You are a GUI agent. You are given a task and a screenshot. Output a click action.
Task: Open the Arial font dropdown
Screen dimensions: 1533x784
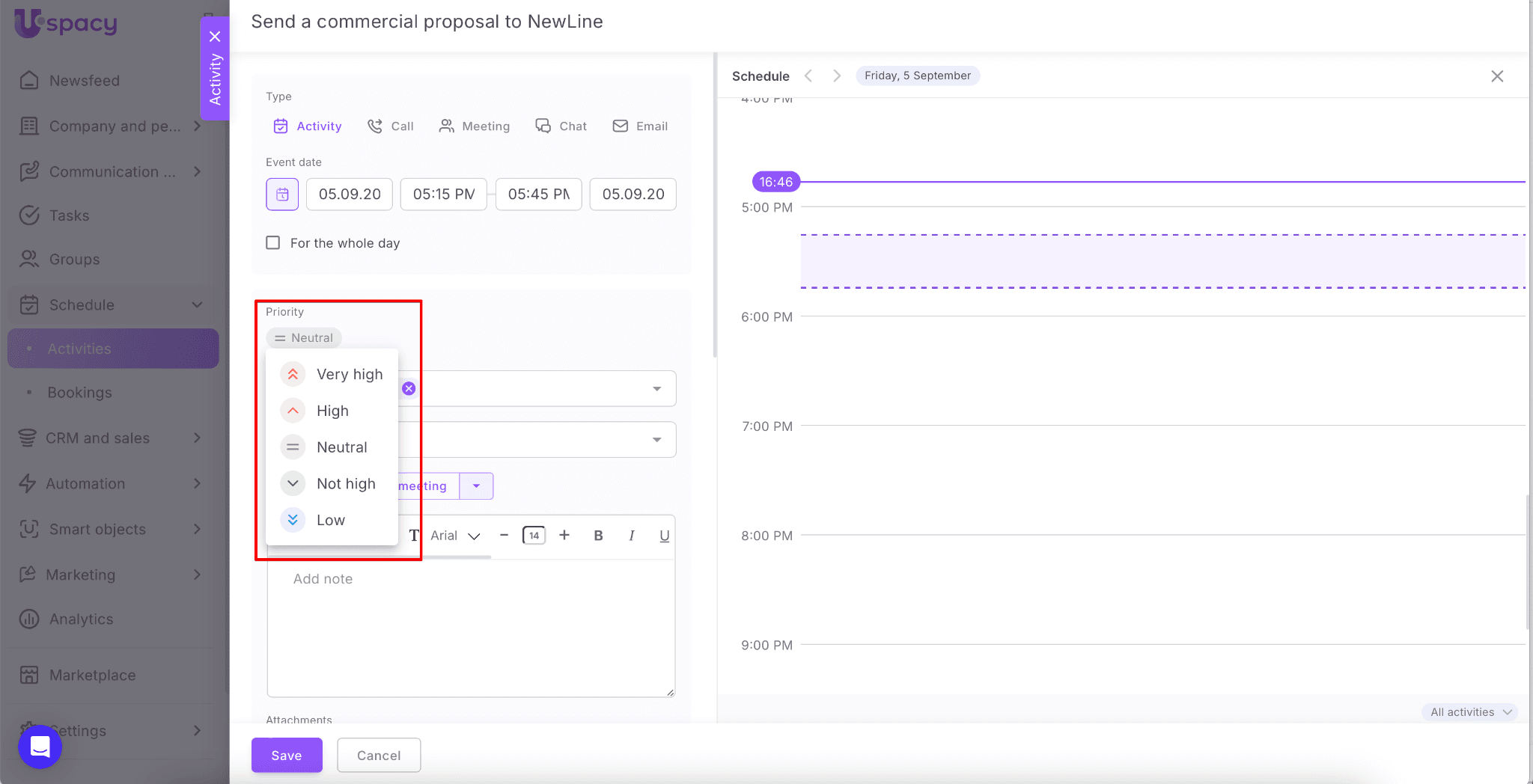coord(455,536)
